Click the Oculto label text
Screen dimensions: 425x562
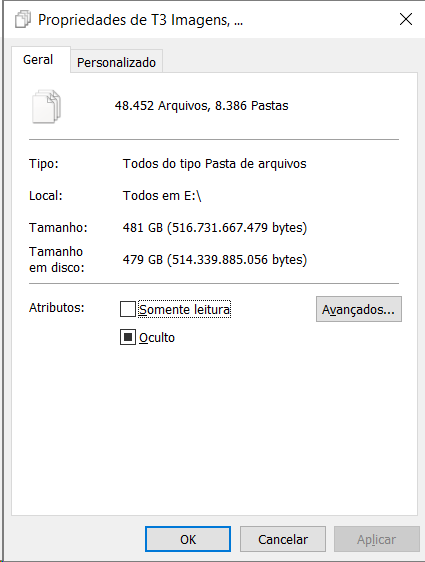pos(157,338)
